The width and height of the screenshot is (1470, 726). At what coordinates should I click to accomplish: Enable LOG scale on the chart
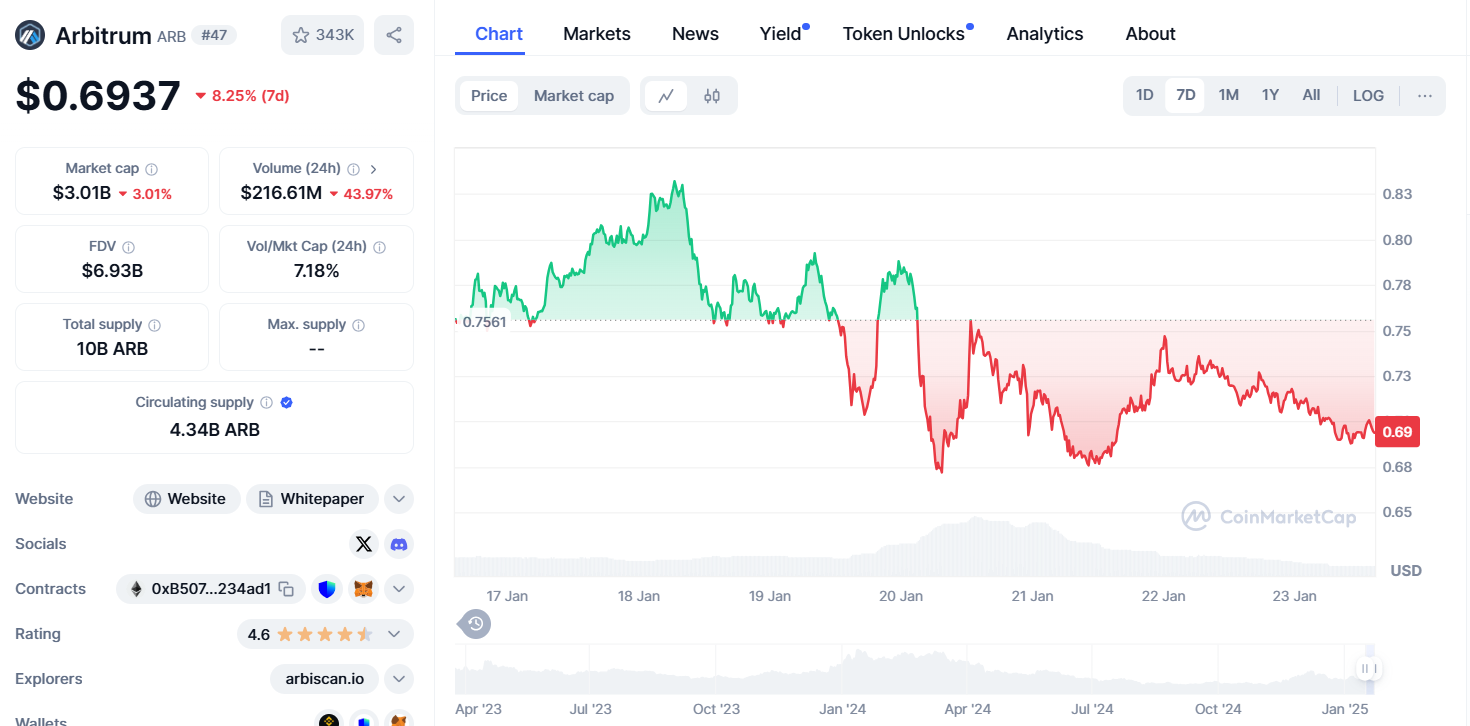click(x=1368, y=96)
